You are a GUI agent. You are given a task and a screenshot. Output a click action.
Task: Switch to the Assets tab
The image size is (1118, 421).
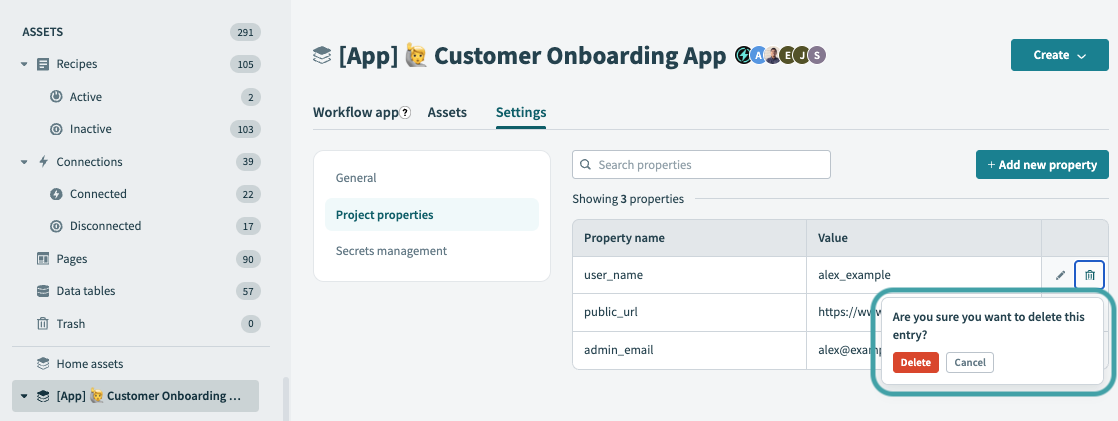click(x=447, y=113)
